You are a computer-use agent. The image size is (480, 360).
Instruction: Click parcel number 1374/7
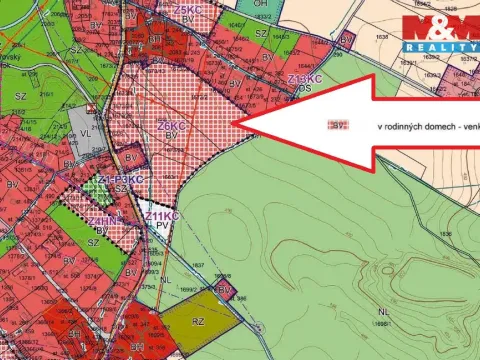pos(93,276)
